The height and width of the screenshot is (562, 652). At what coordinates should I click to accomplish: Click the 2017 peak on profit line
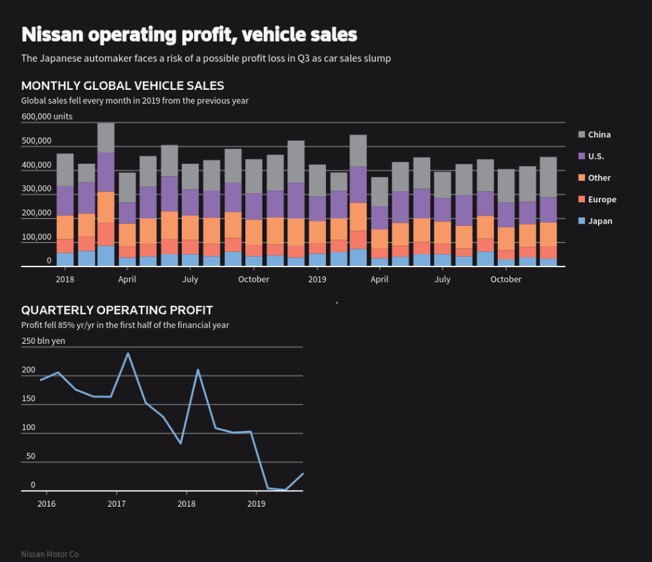pyautogui.click(x=128, y=353)
